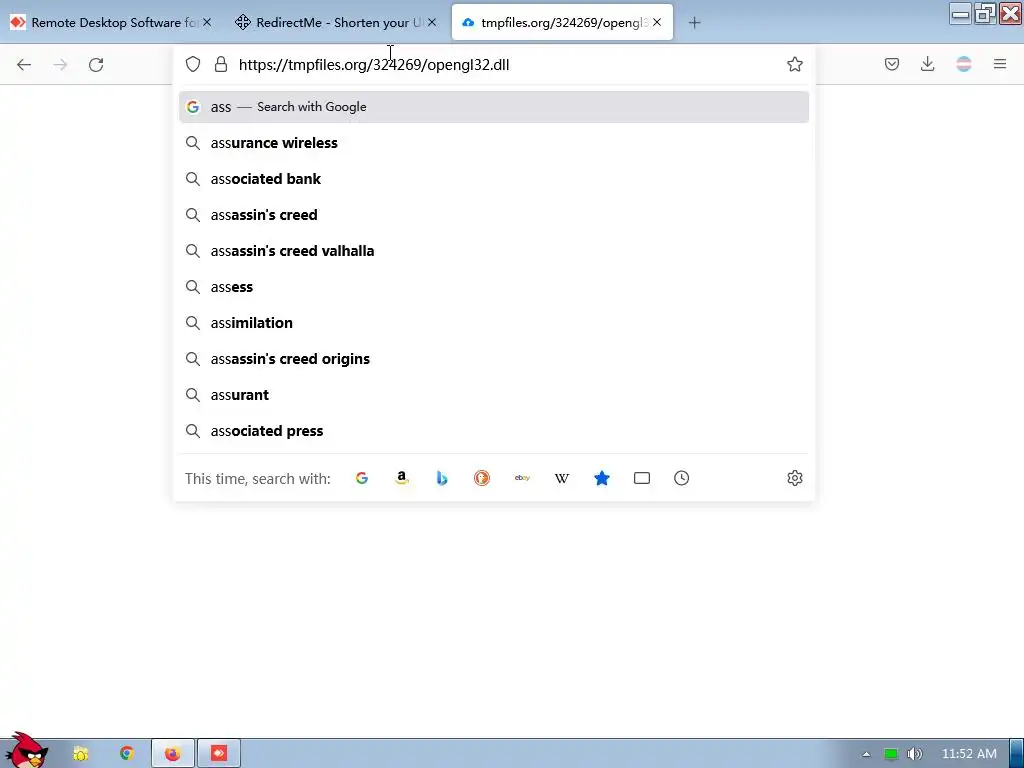Open a new tab

click(x=695, y=23)
